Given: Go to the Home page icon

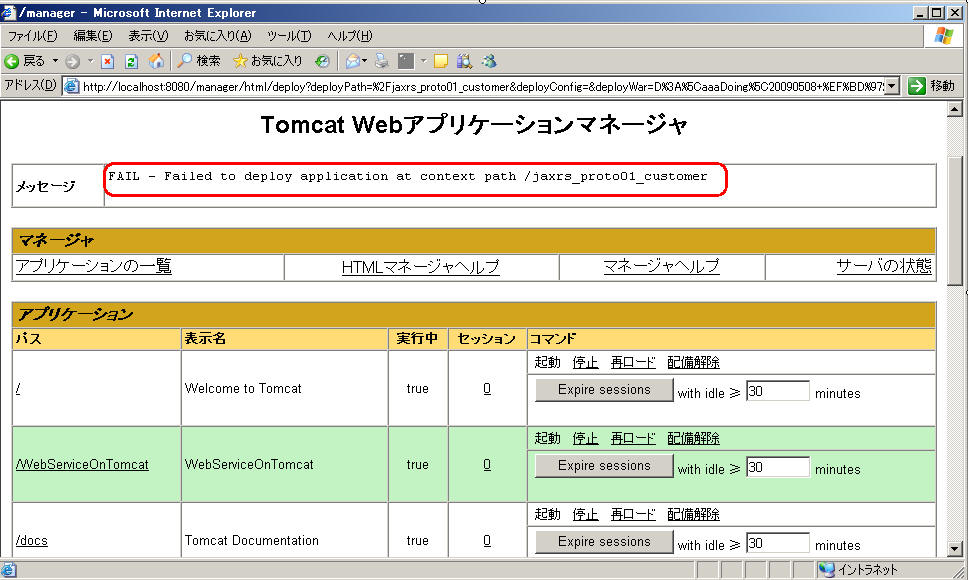Looking at the screenshot, I should [156, 61].
